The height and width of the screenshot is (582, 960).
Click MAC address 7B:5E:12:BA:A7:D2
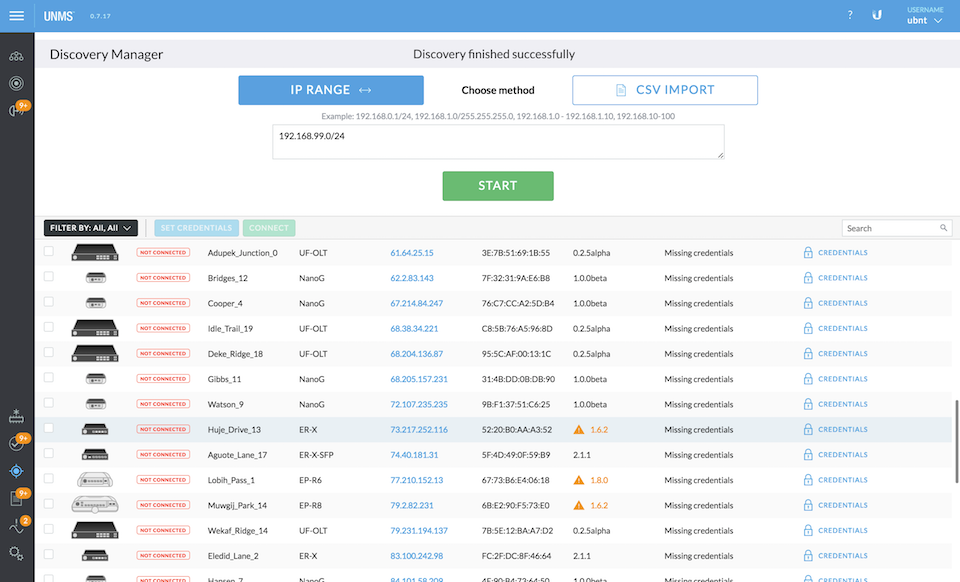(x=517, y=531)
